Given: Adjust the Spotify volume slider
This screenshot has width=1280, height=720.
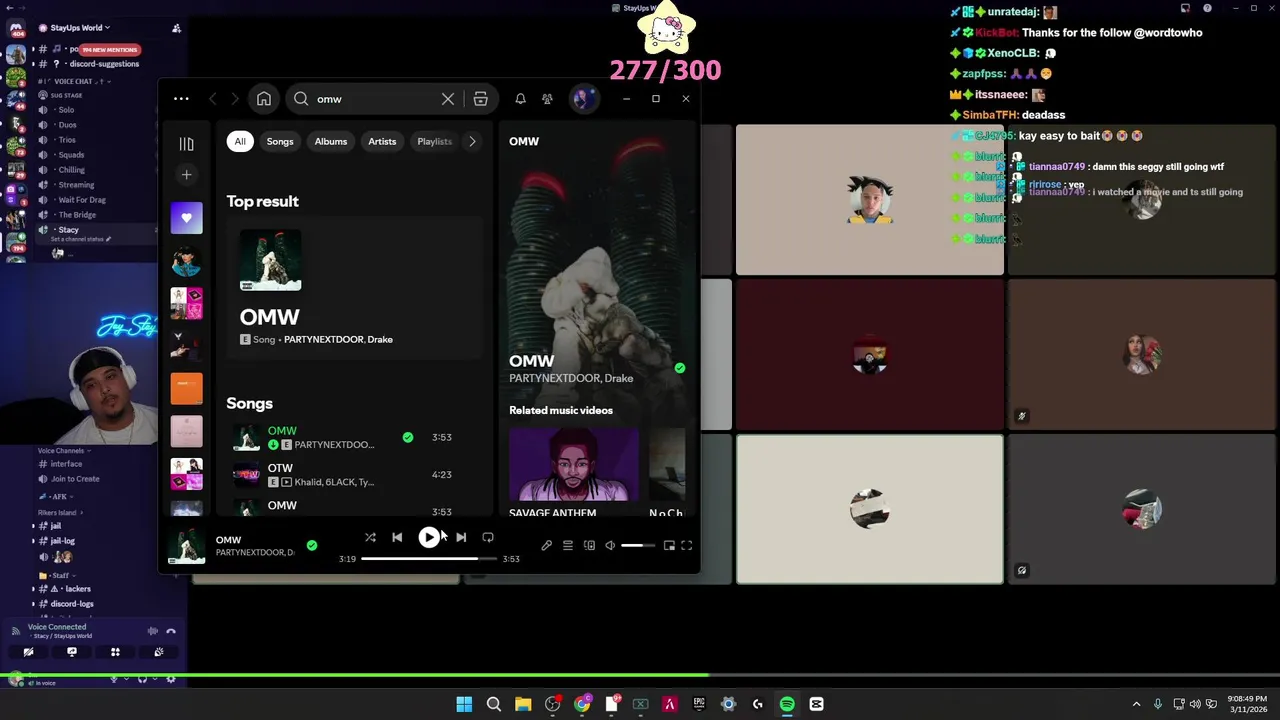Looking at the screenshot, I should click(x=638, y=545).
